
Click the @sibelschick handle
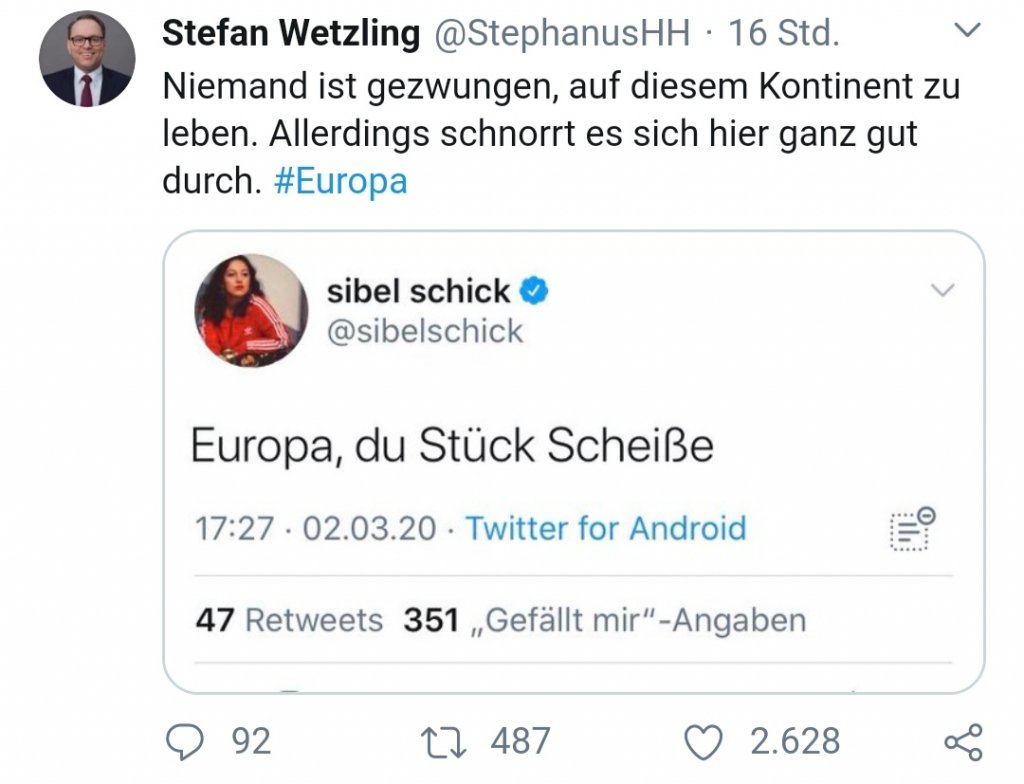click(x=425, y=331)
